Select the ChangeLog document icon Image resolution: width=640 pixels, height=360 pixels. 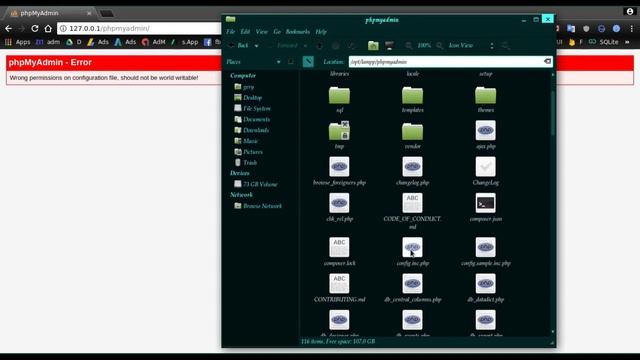tap(485, 167)
